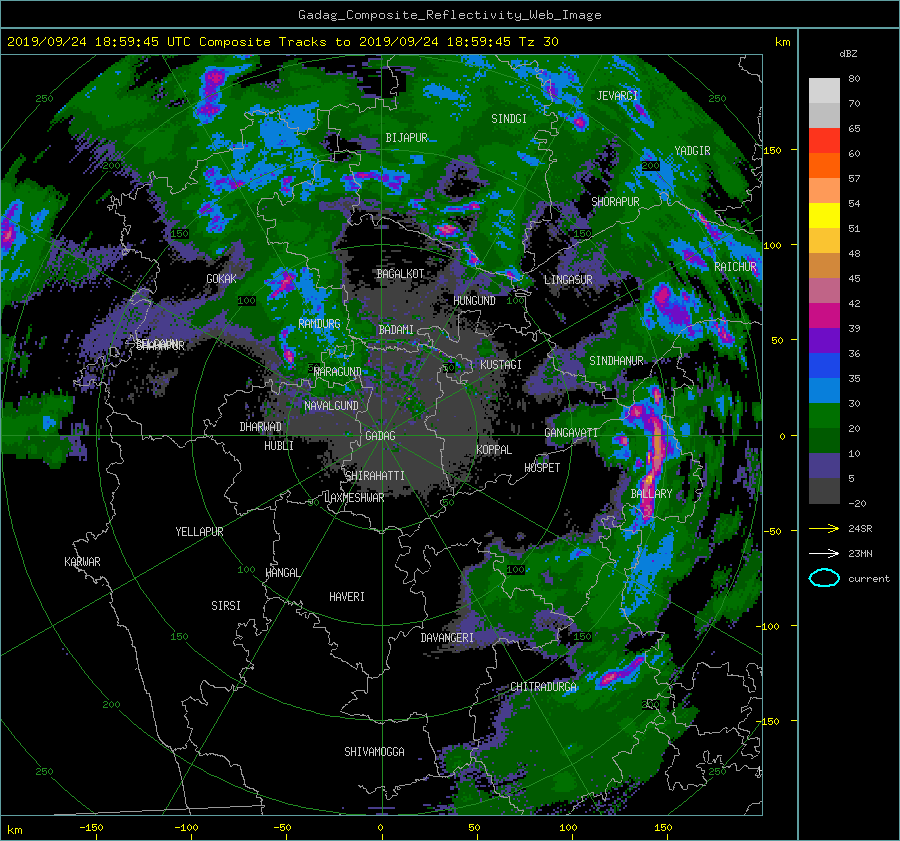Select the LINGASUR label
The height and width of the screenshot is (841, 900).
pos(568,280)
